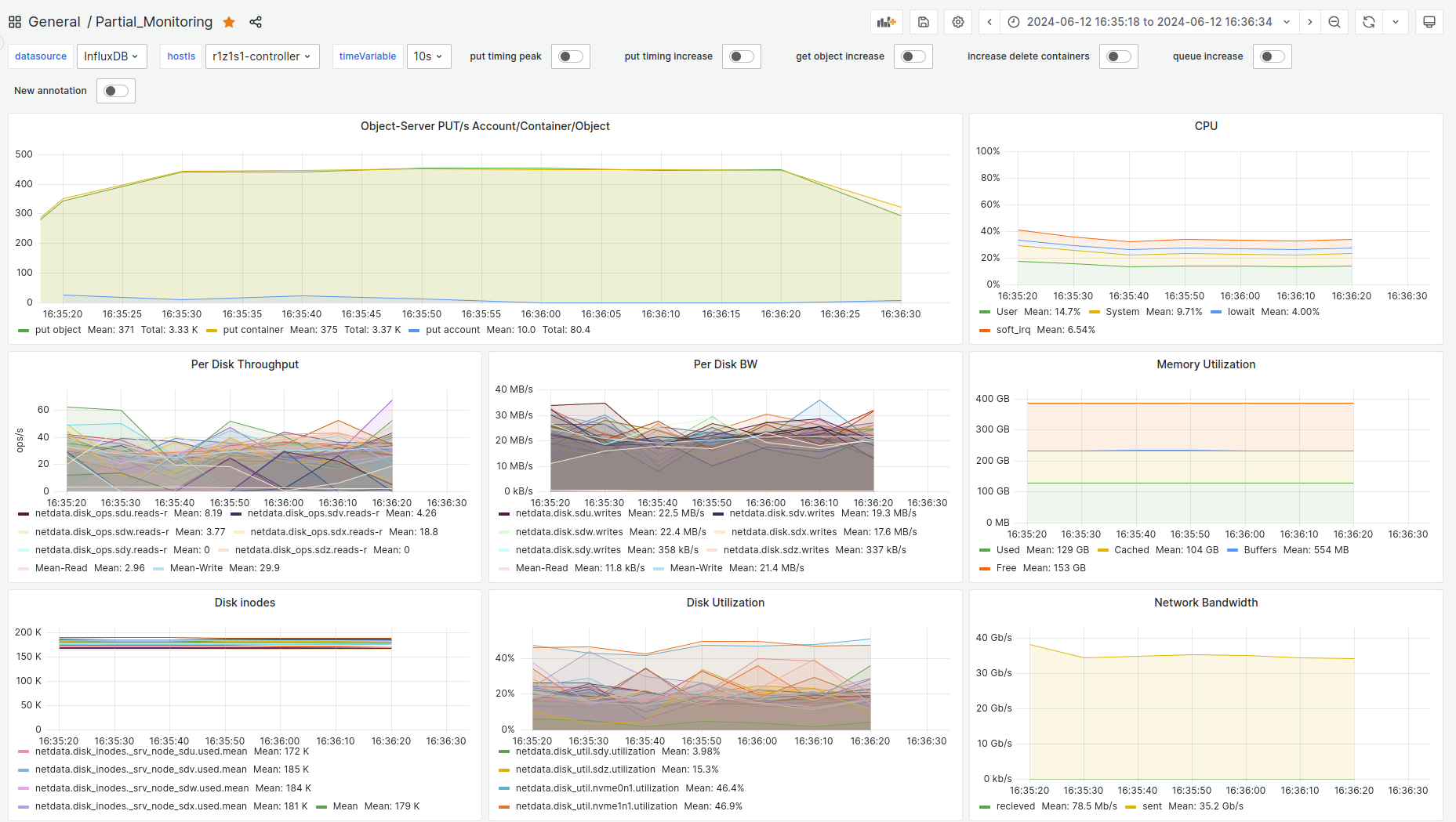The height and width of the screenshot is (822, 1456).
Task: Cycle the view mode monitor icon
Action: pyautogui.click(x=1429, y=22)
